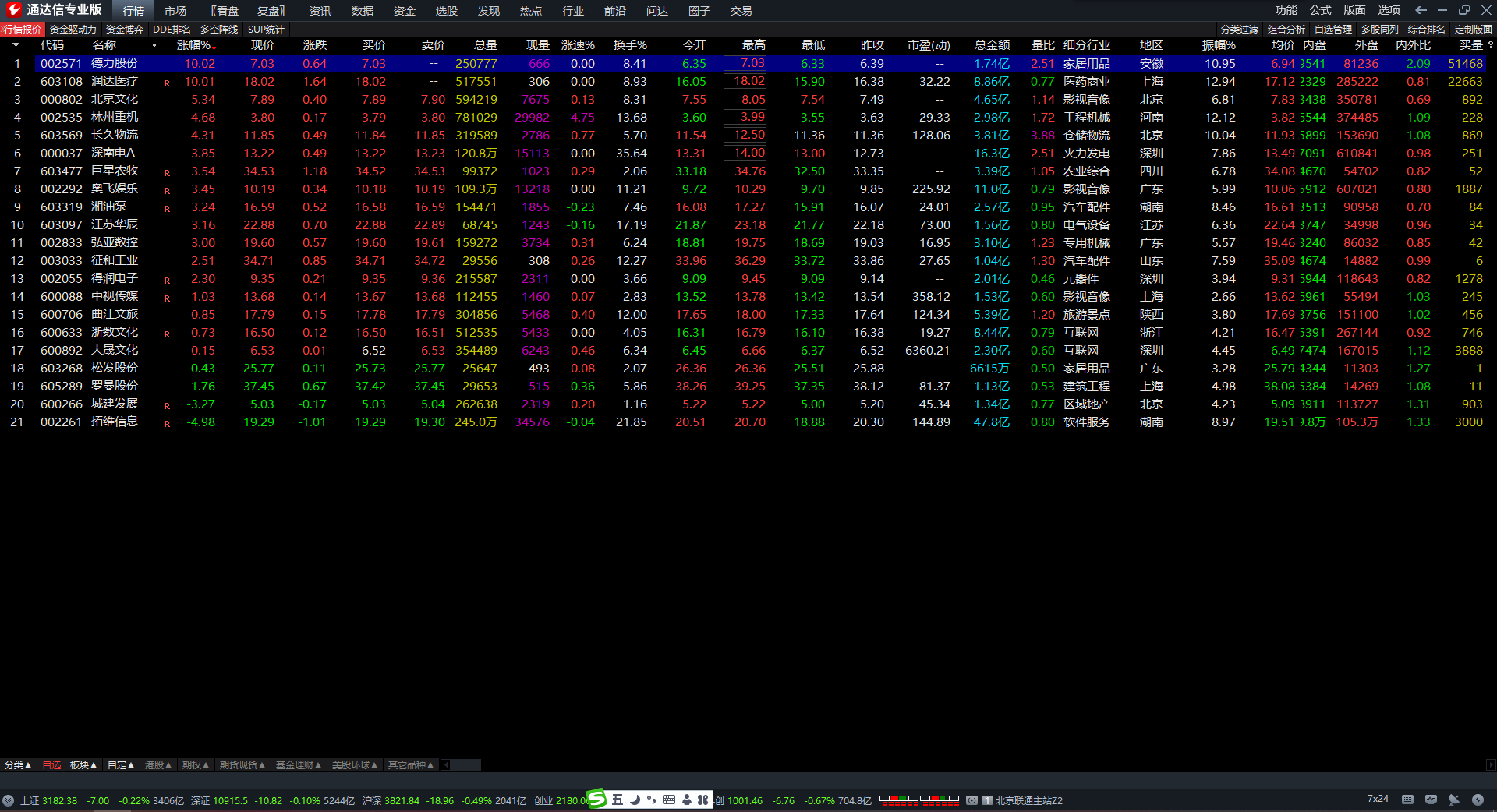Click the 分类过滤 button
Image resolution: width=1497 pixels, height=812 pixels.
tap(1240, 30)
